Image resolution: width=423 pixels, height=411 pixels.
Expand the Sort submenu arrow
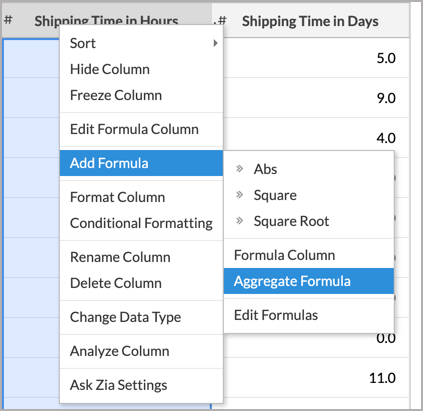215,43
